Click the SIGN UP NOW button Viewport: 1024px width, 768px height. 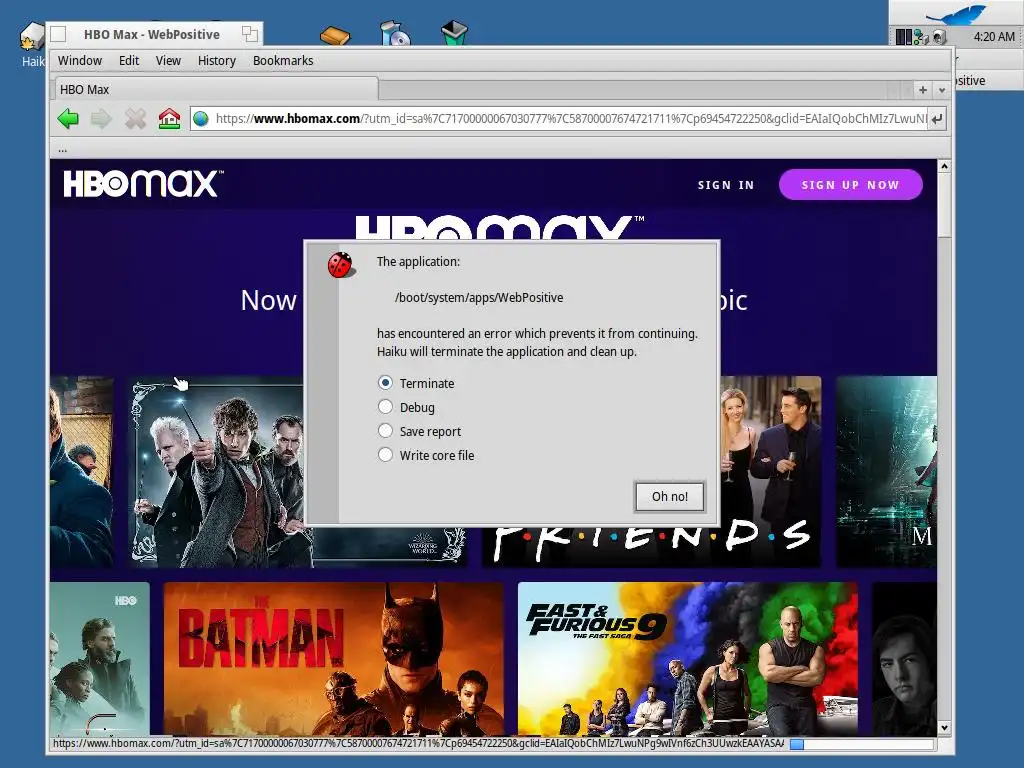[x=850, y=185]
